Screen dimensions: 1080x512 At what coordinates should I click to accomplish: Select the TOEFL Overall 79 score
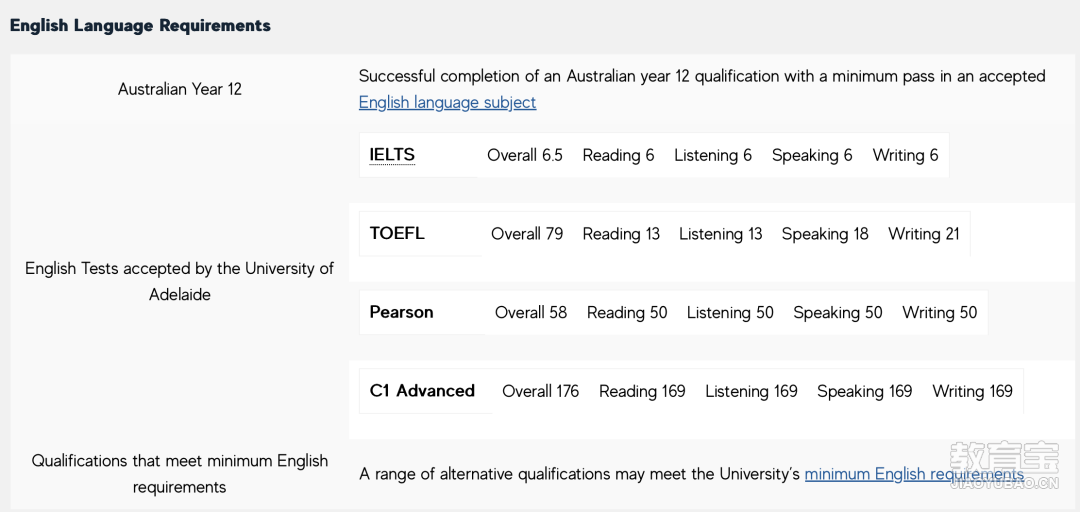tap(527, 234)
